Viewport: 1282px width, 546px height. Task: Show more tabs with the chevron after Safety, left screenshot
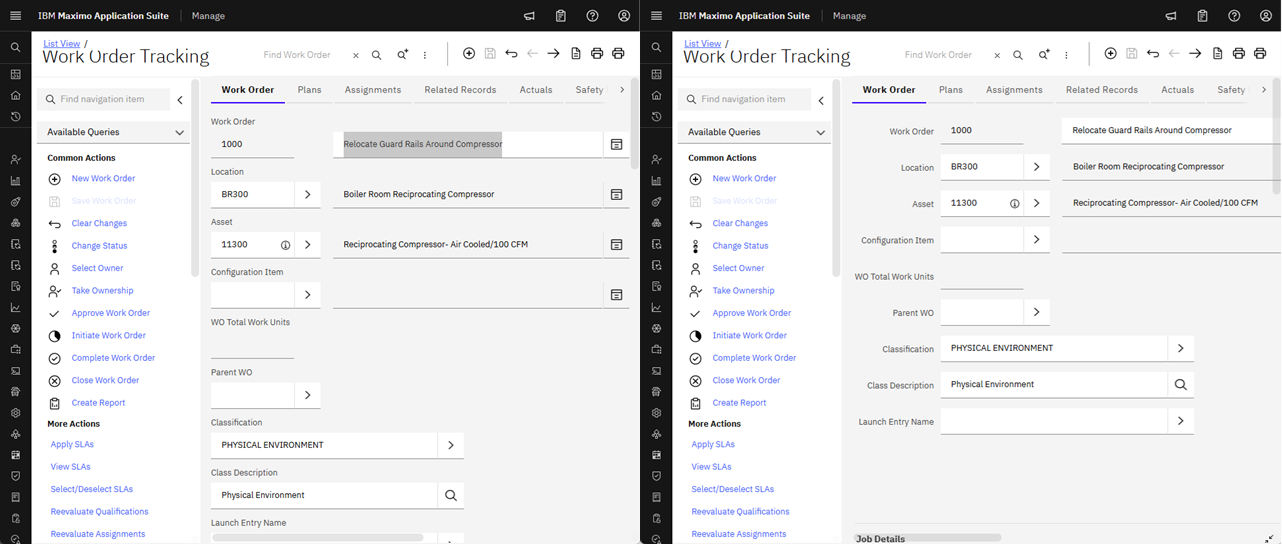pyautogui.click(x=622, y=90)
